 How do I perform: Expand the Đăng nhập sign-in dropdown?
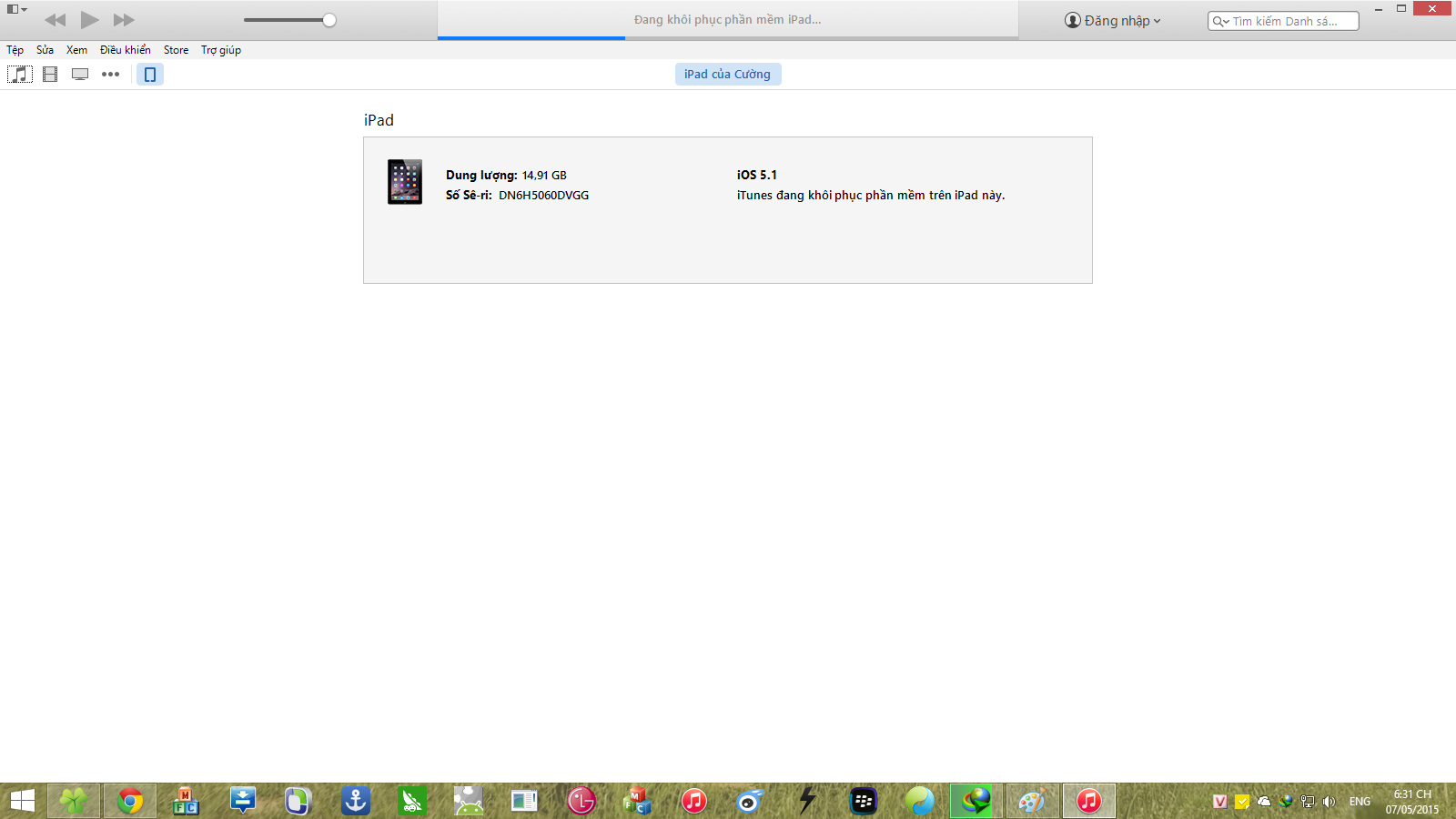(x=1113, y=20)
